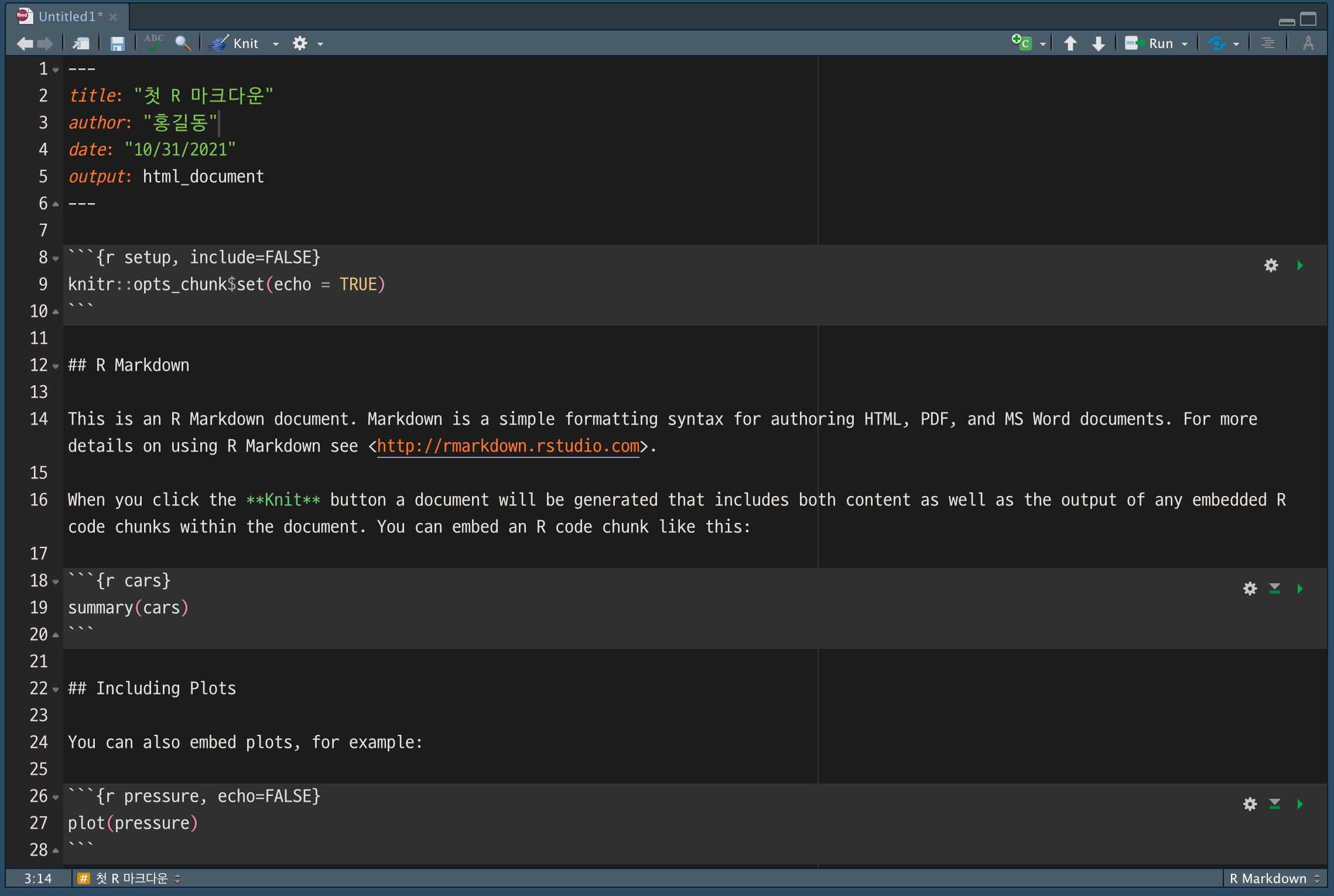Click the plot(pressure) code line

coord(133,823)
